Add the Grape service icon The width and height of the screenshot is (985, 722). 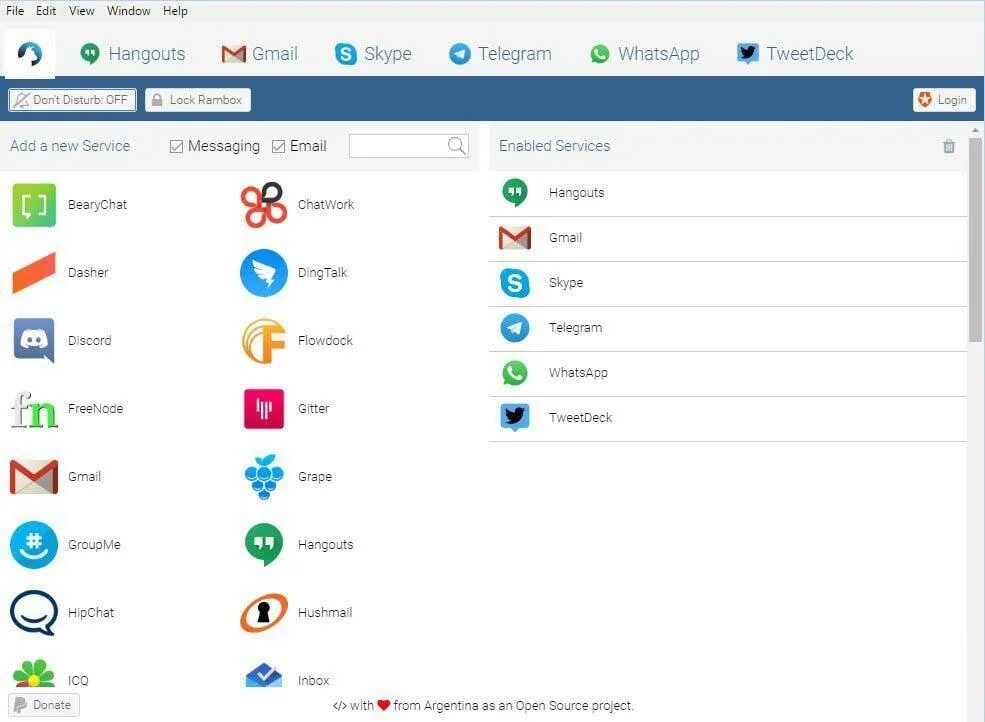[x=264, y=477]
